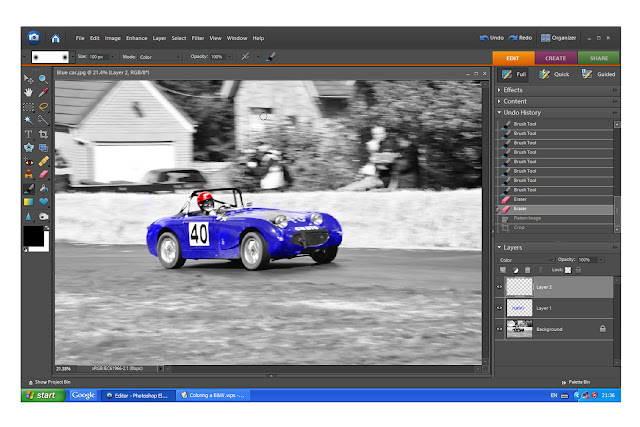Select the Lasso tool
640x427 pixels.
pyautogui.click(x=44, y=105)
